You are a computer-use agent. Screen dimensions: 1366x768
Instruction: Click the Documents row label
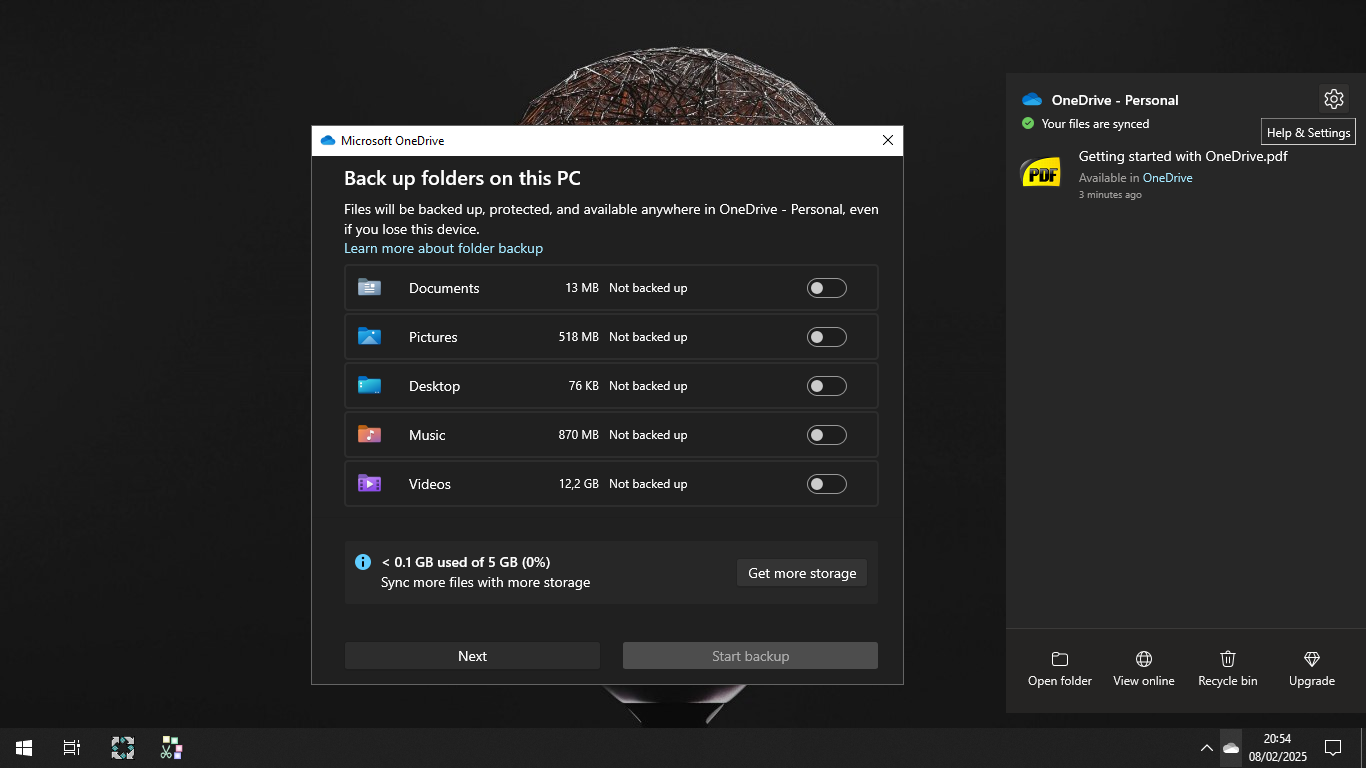[x=444, y=288]
